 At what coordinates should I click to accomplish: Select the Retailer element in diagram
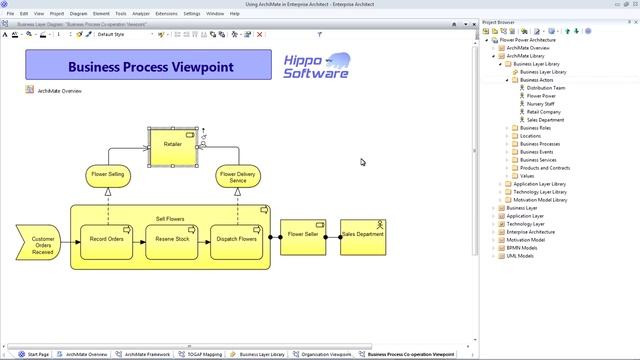coord(173,147)
